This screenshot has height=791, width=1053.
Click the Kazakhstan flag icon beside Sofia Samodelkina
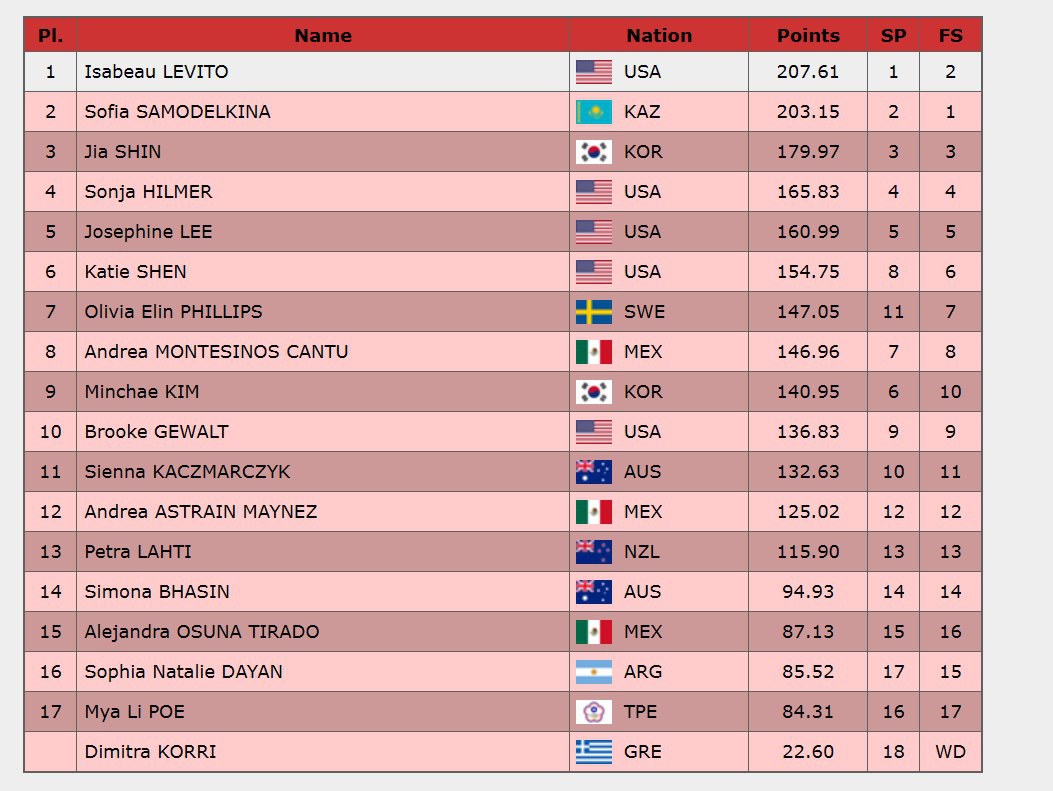point(593,112)
